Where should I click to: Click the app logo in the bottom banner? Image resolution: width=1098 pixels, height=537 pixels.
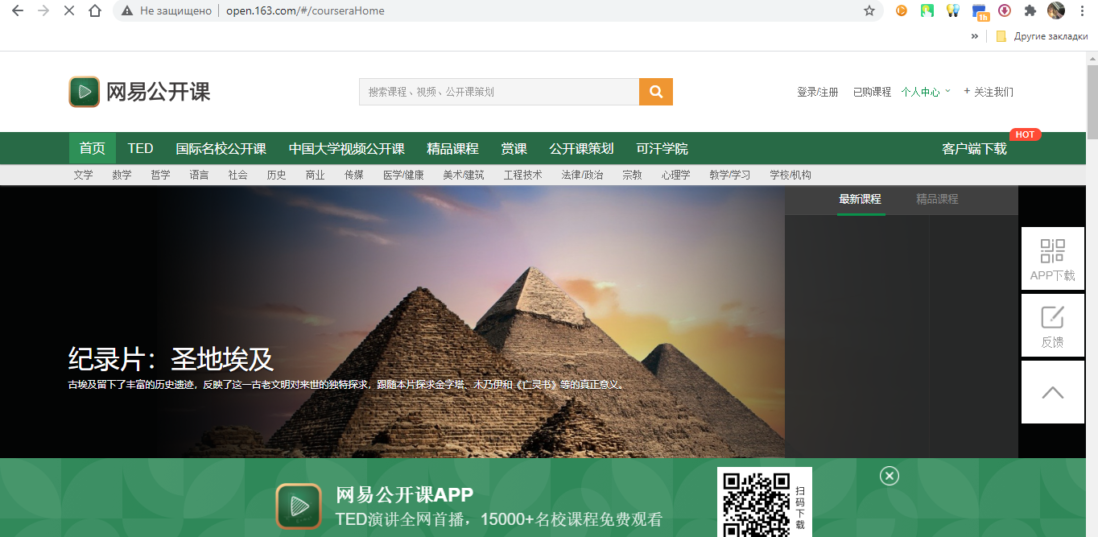click(298, 506)
